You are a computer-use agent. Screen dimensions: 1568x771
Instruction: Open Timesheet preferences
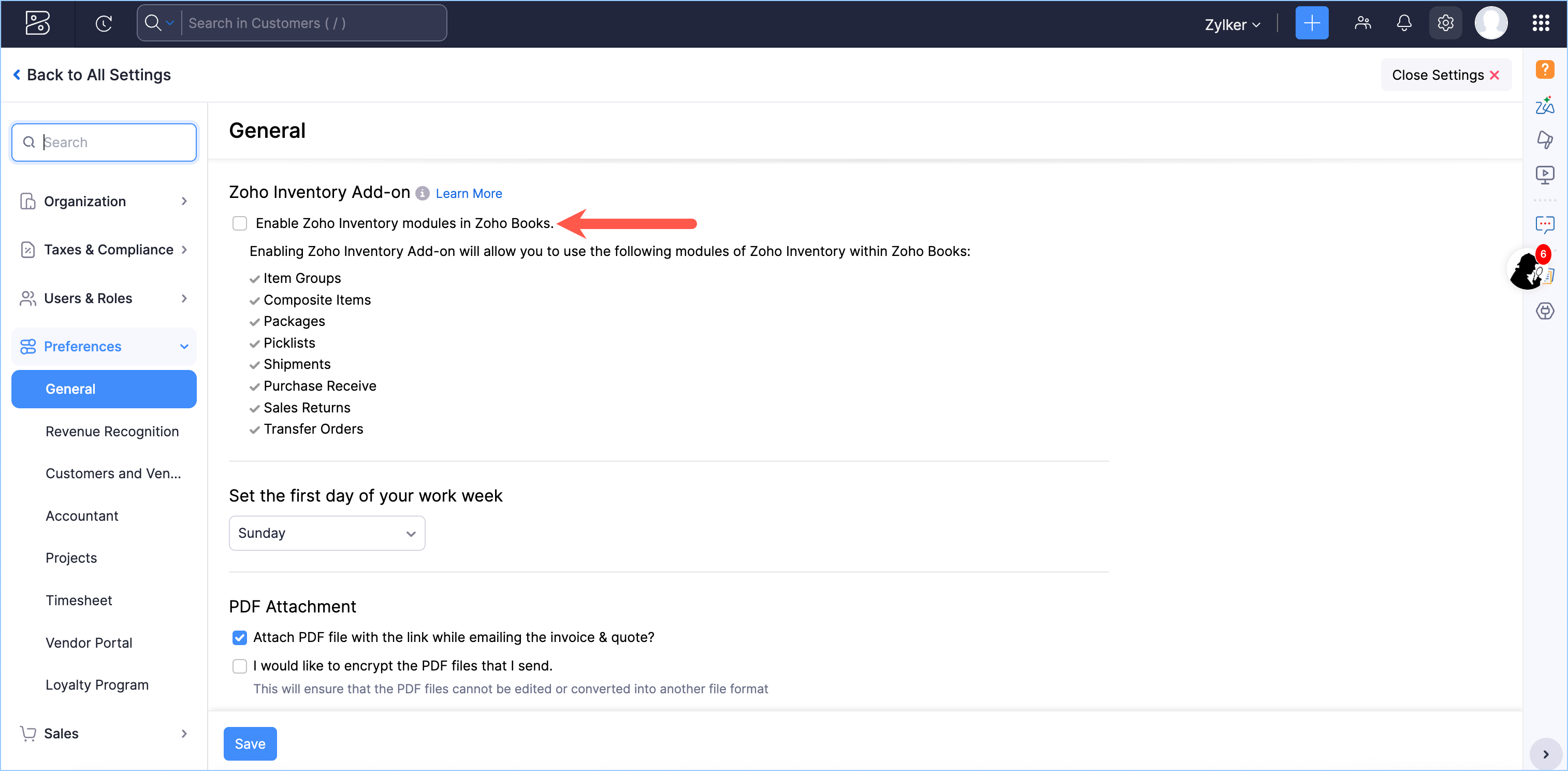79,601
